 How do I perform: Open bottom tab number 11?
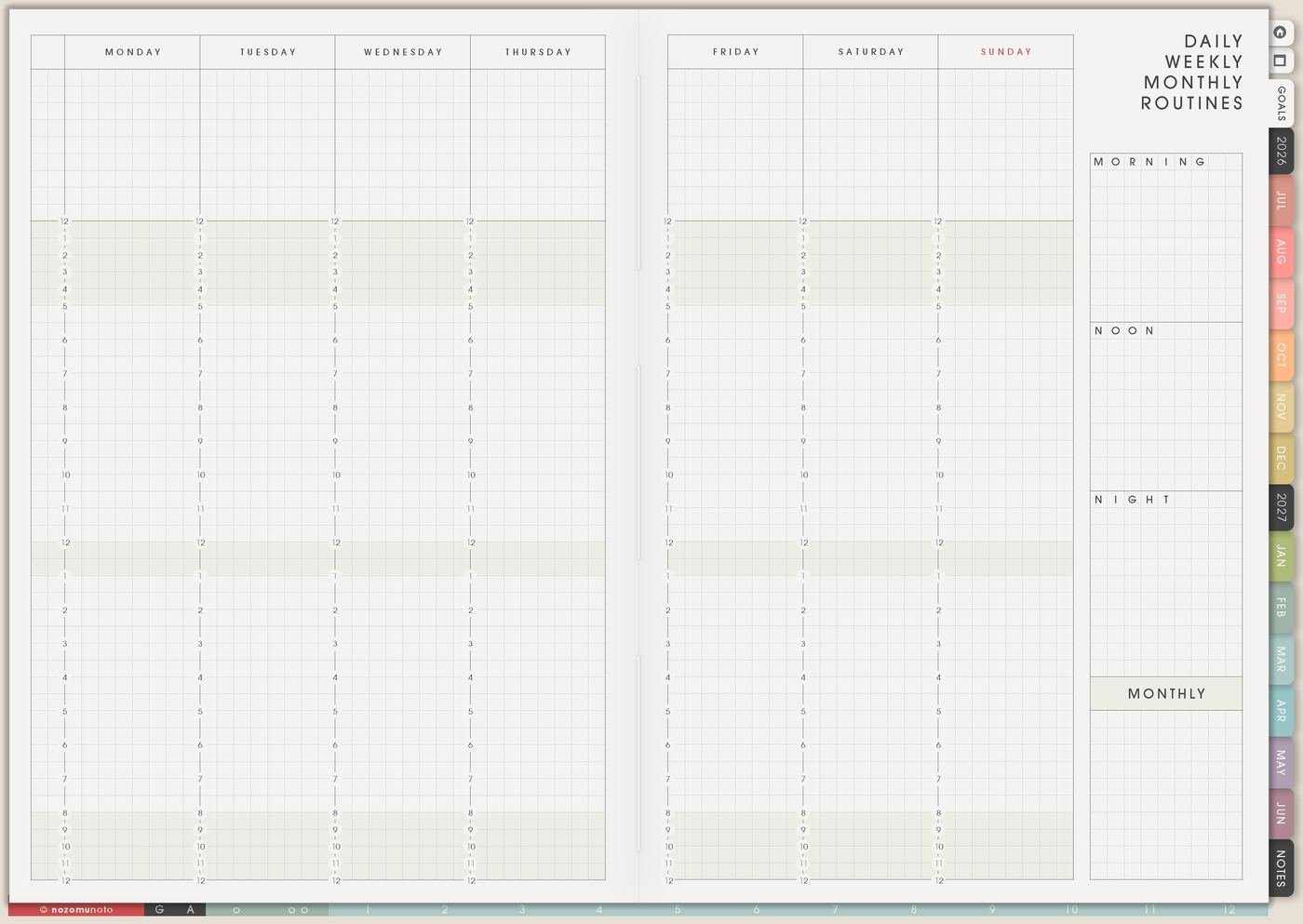1150,909
